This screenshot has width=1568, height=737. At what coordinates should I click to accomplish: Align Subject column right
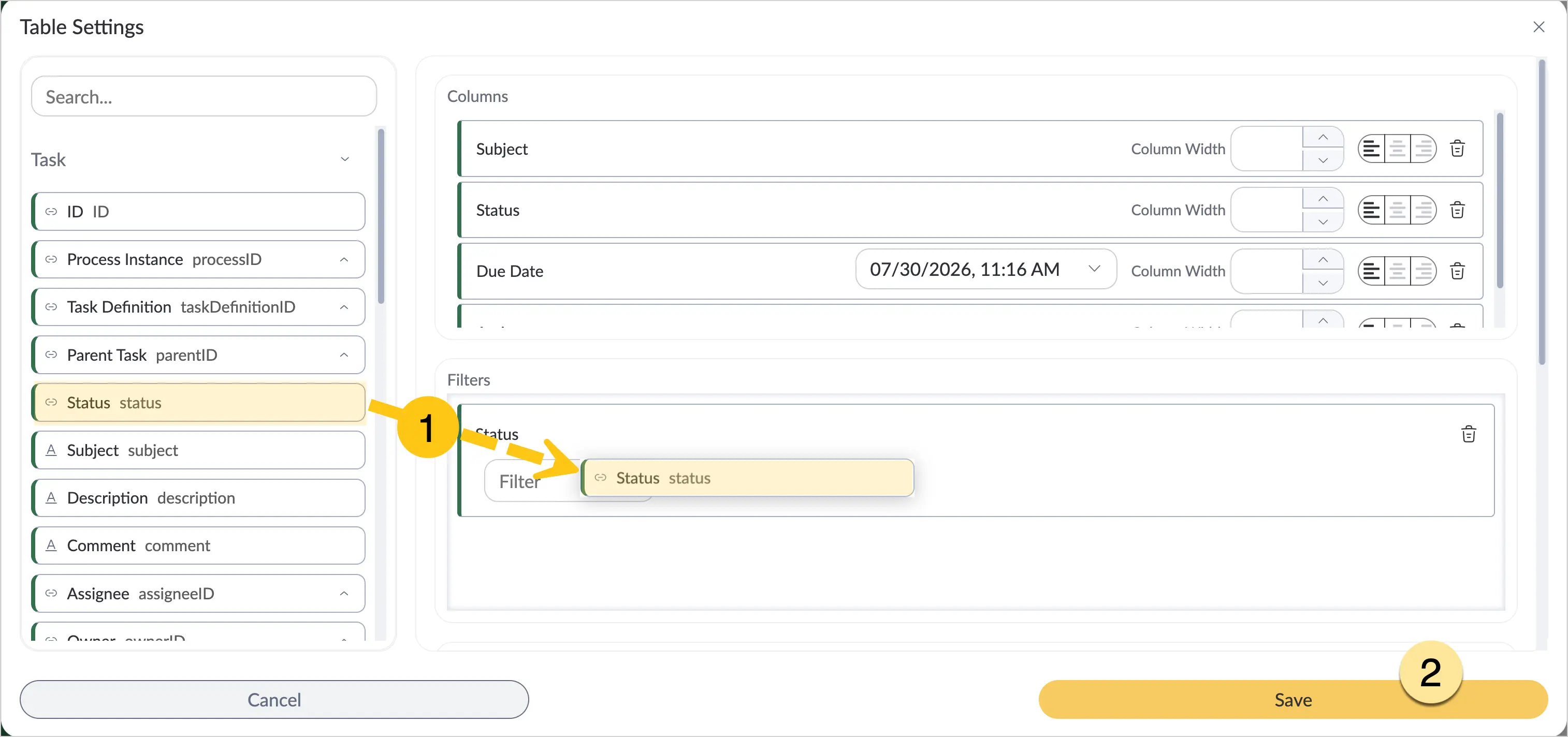(x=1424, y=149)
